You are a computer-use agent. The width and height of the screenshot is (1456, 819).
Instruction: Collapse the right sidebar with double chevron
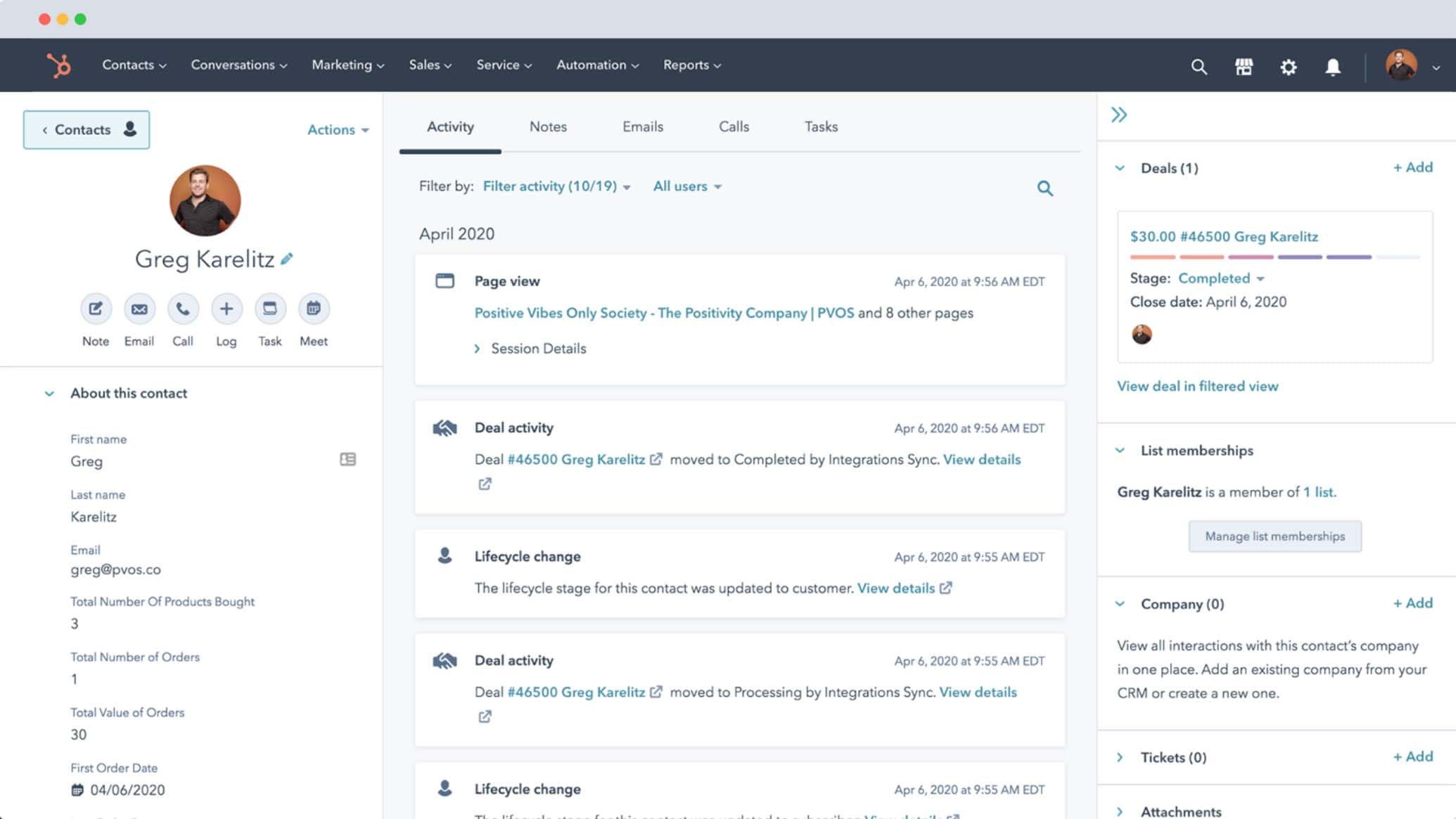(1118, 115)
